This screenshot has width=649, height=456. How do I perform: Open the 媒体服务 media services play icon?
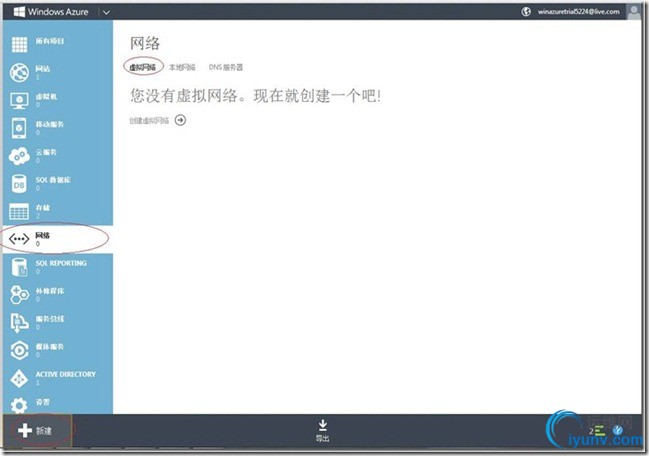tap(19, 350)
